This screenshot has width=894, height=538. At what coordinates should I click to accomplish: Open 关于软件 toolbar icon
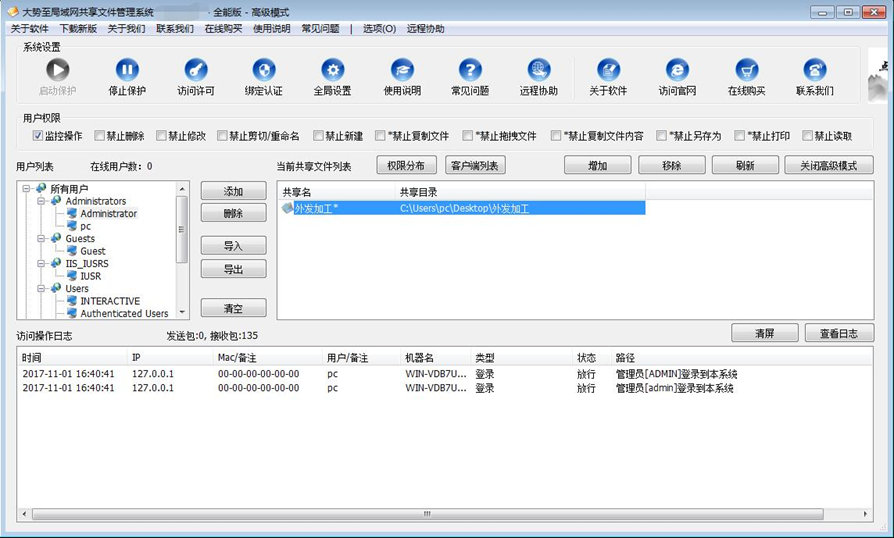coord(608,70)
